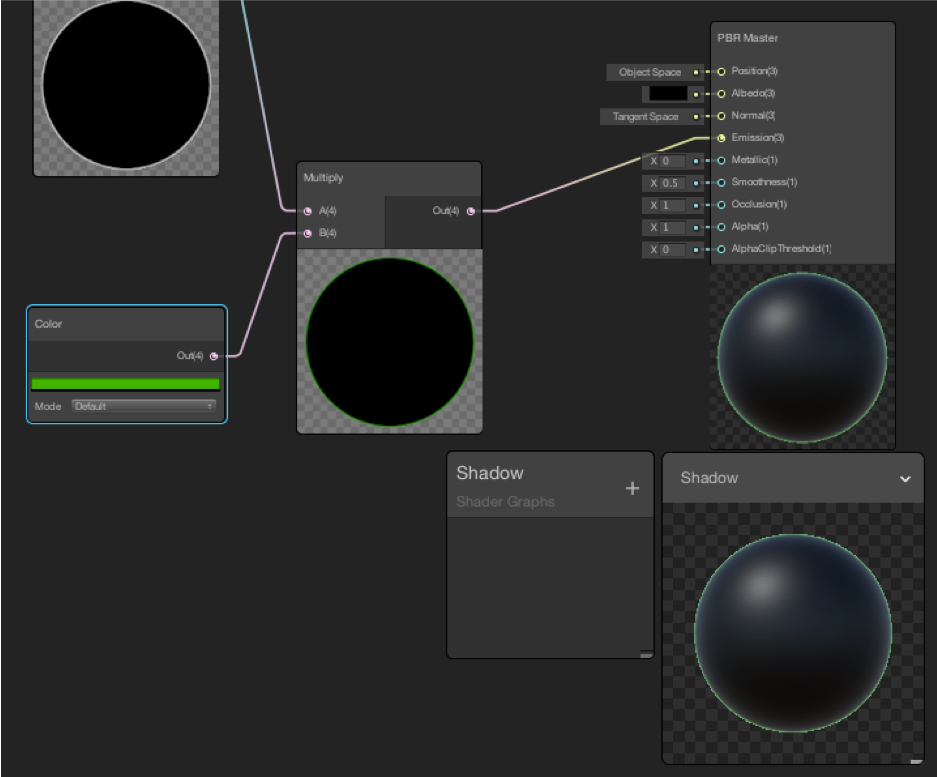The image size is (937, 777).
Task: Click the Albedo(3) input port
Action: (x=721, y=94)
